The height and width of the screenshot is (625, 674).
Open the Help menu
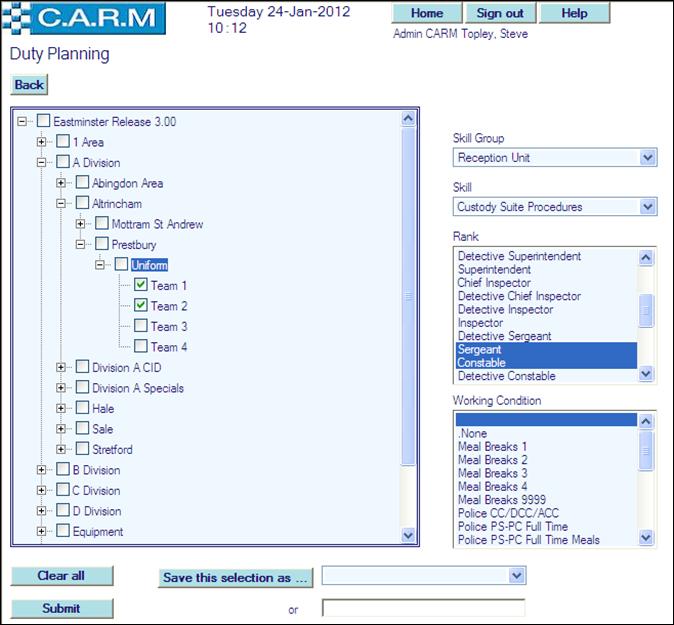(574, 13)
